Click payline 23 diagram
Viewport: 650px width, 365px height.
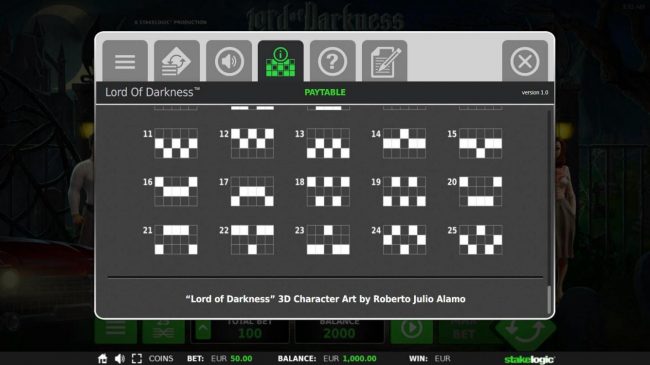point(328,240)
